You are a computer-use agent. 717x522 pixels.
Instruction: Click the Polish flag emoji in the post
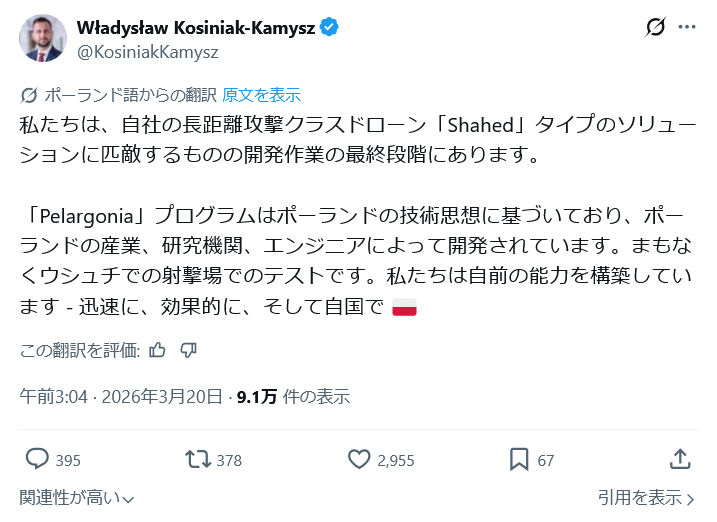(x=404, y=308)
